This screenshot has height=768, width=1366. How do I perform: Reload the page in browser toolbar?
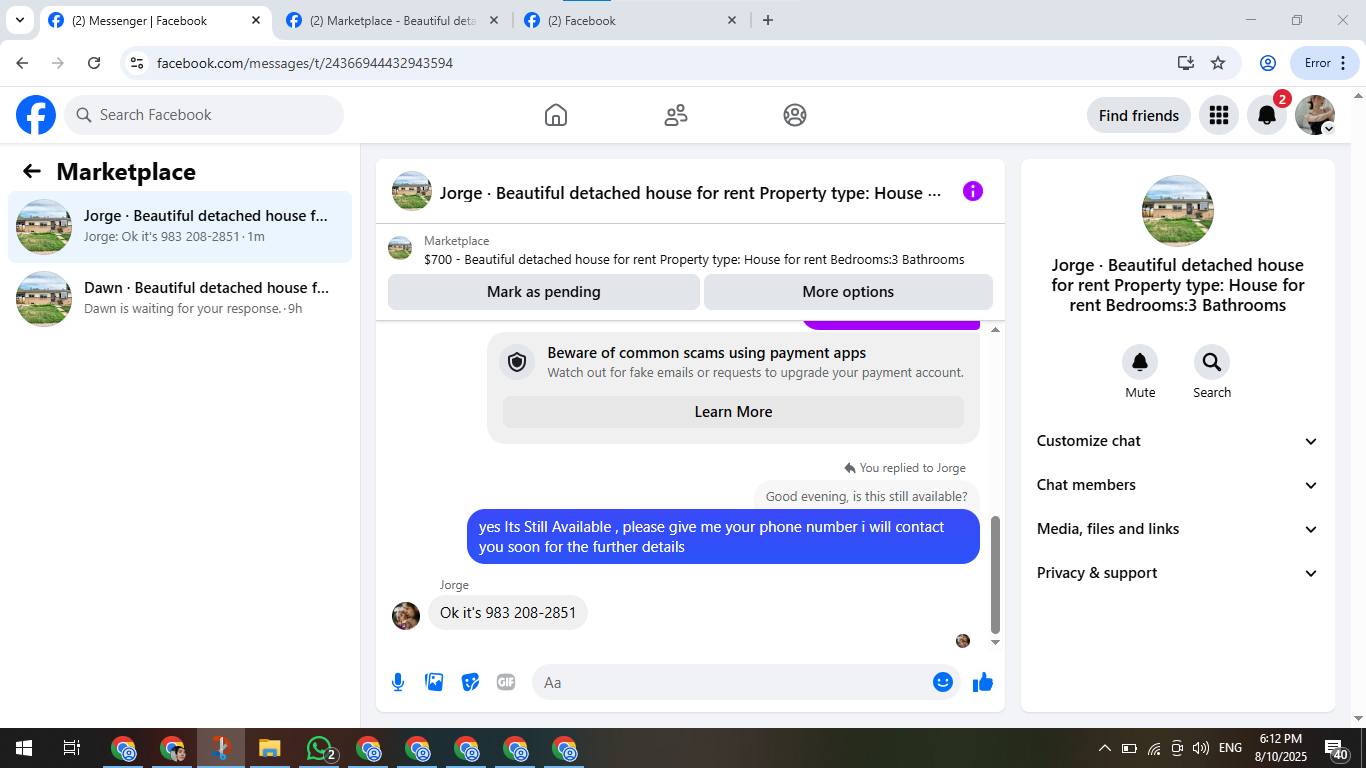coord(94,63)
